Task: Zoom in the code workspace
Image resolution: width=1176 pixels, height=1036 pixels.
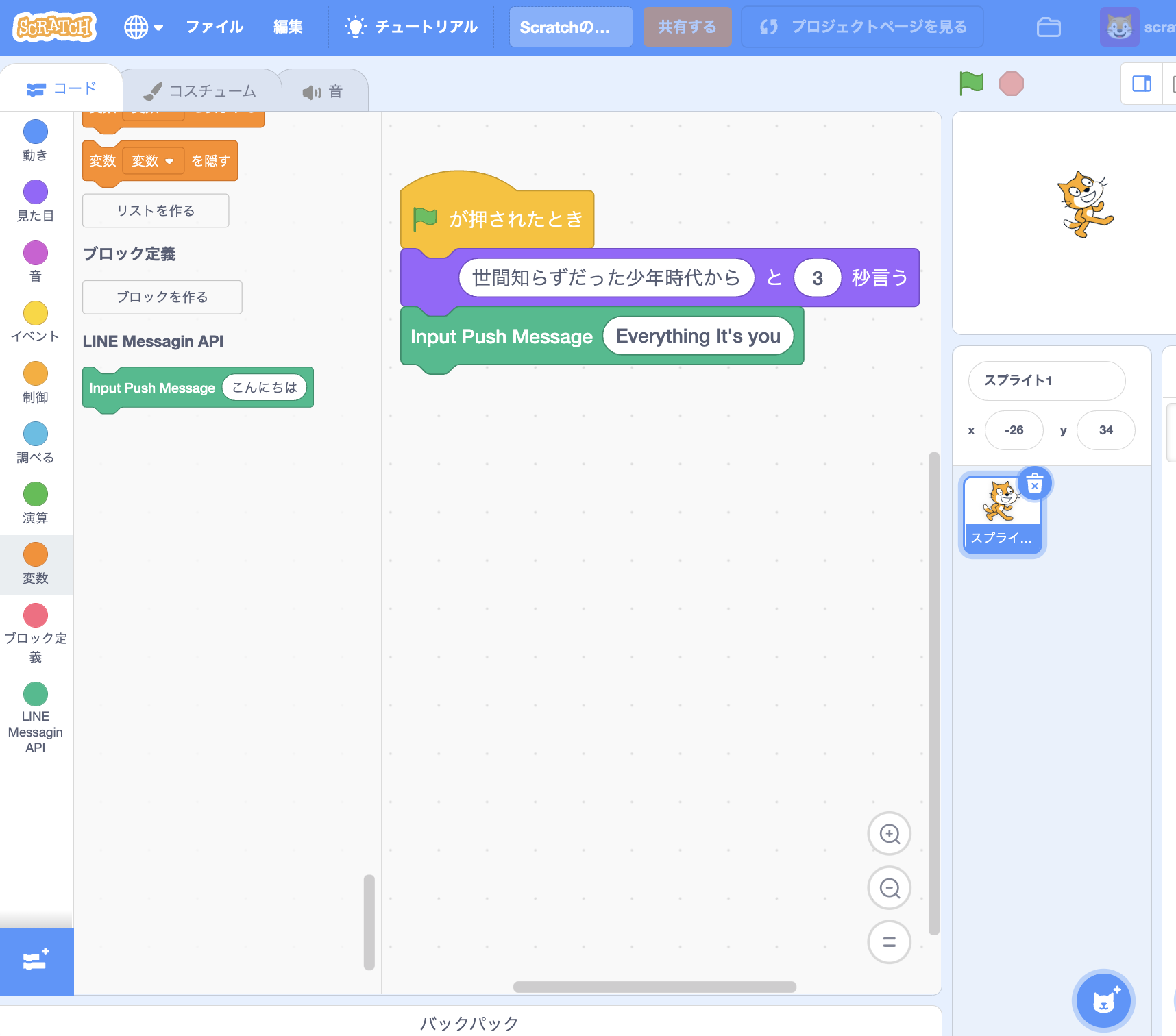Action: (890, 834)
